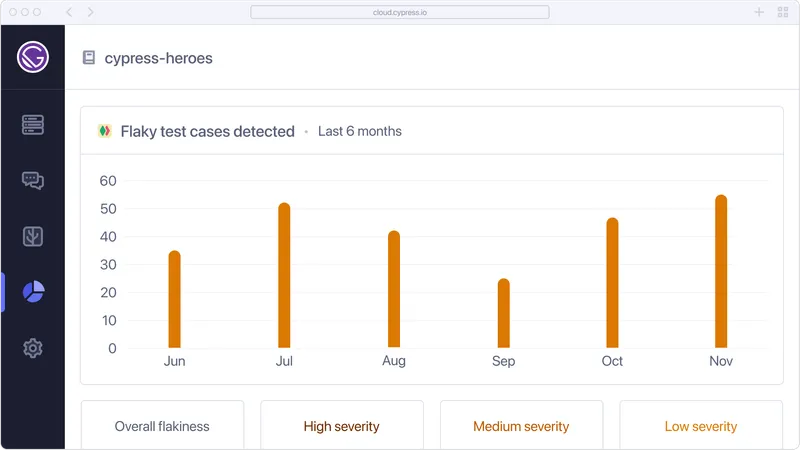Click the Jul bar in chart
The width and height of the screenshot is (800, 450).
[x=284, y=276]
